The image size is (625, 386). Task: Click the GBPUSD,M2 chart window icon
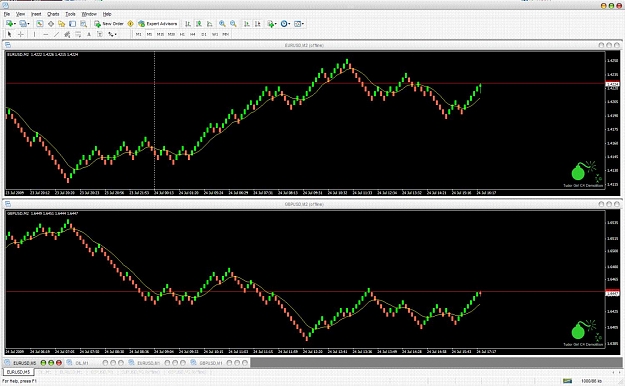tap(8, 204)
